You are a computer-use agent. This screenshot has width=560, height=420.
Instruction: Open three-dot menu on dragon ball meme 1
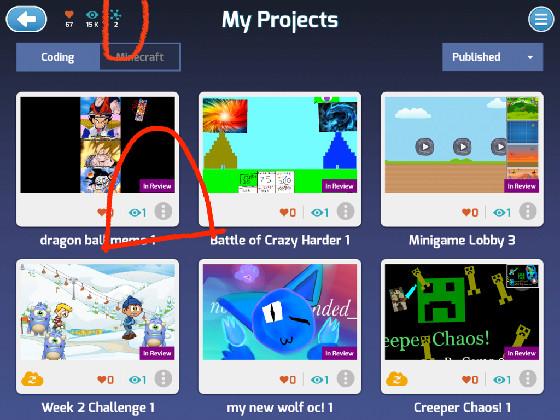[x=163, y=211]
